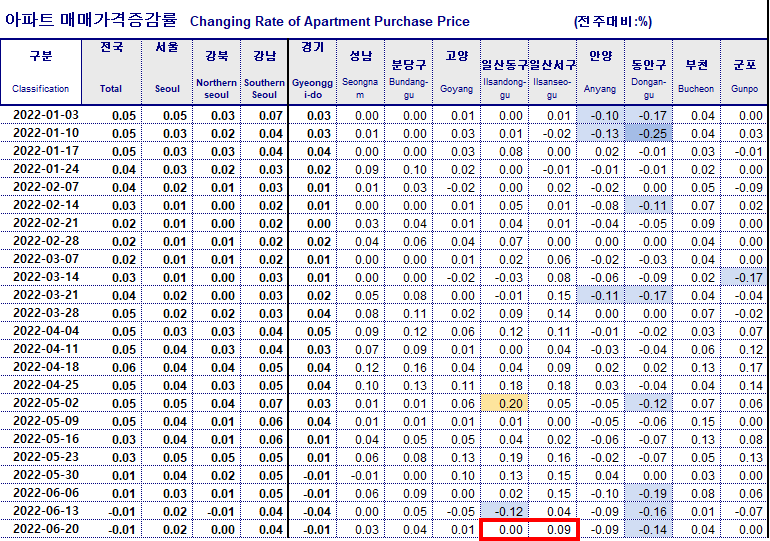Screen dimensions: 770x541
Task: Click the Bundang-gu column header
Action: click(x=409, y=72)
